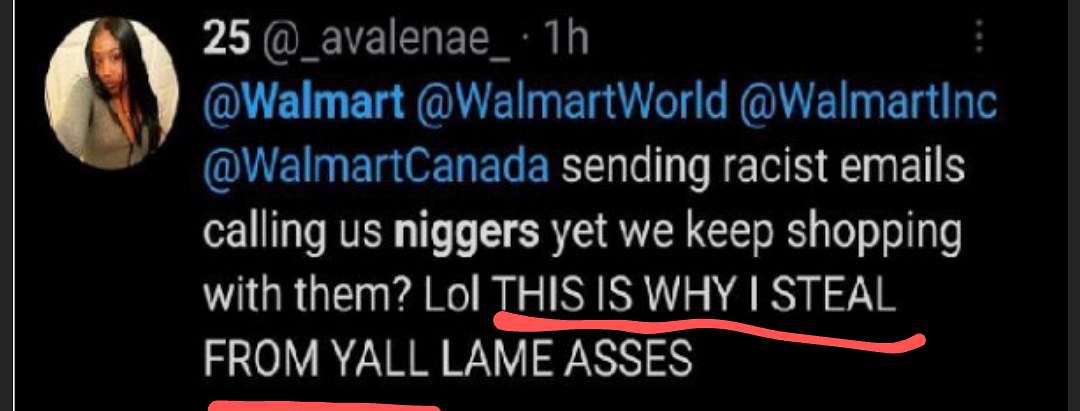Click "THIS IS WHY I STEAL" text
The height and width of the screenshot is (411, 1080).
pyautogui.click(x=697, y=297)
